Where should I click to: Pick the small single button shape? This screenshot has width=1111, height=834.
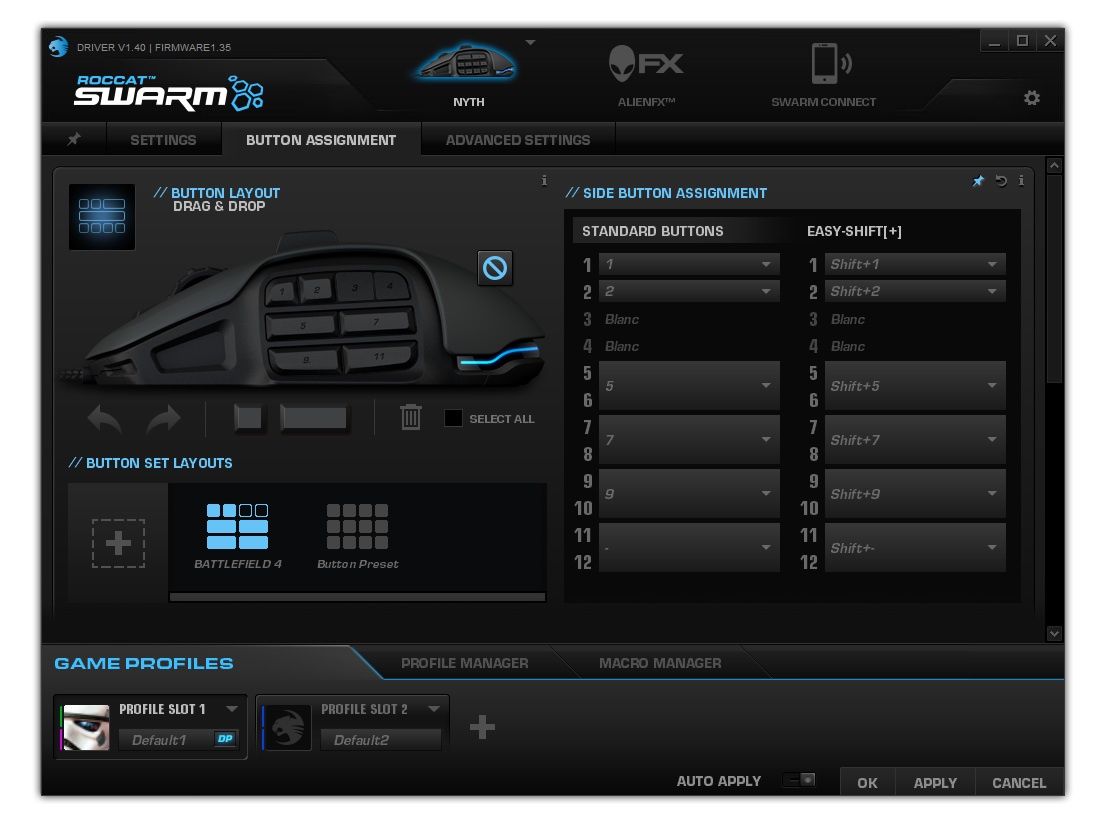(249, 418)
